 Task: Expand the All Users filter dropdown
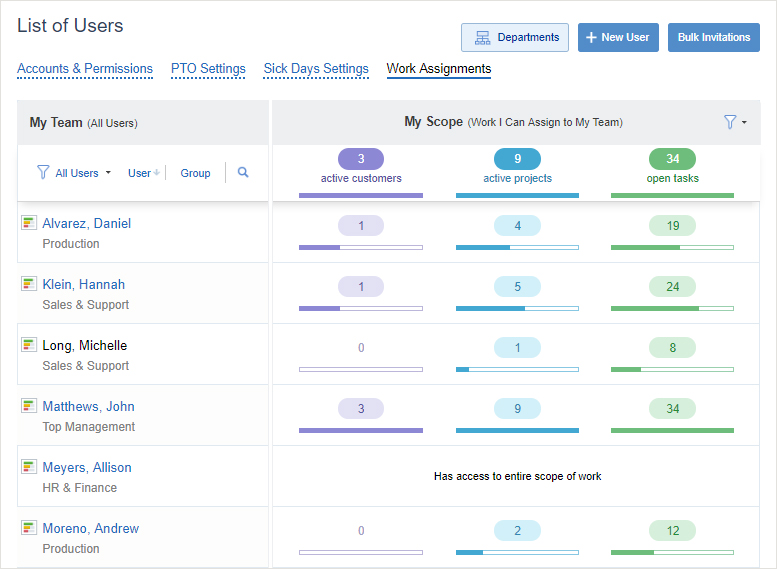(75, 173)
